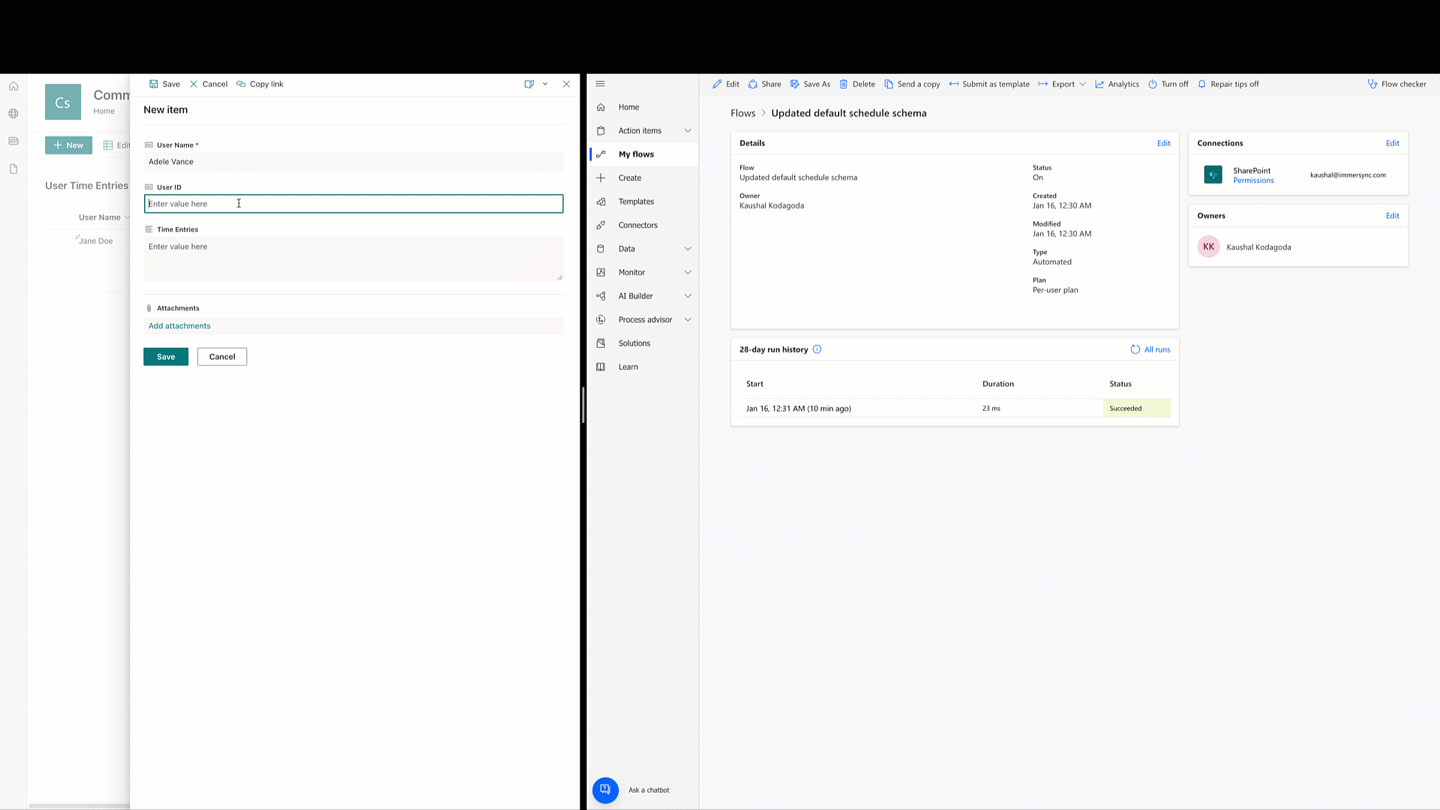This screenshot has height=810, width=1440.
Task: Click the Jane Doe list entry
Action: coord(96,241)
